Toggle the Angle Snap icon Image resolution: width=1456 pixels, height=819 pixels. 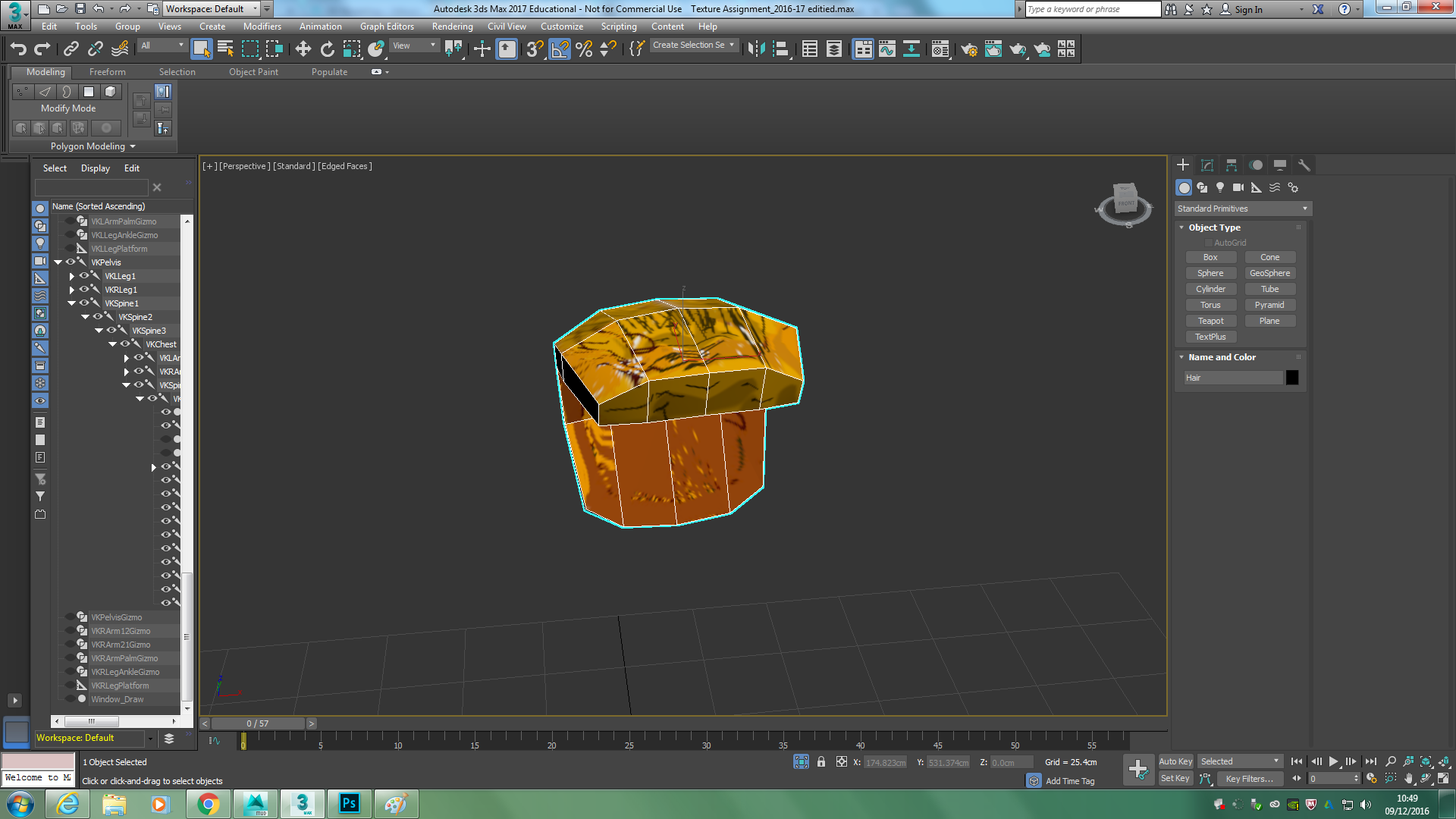(x=560, y=49)
